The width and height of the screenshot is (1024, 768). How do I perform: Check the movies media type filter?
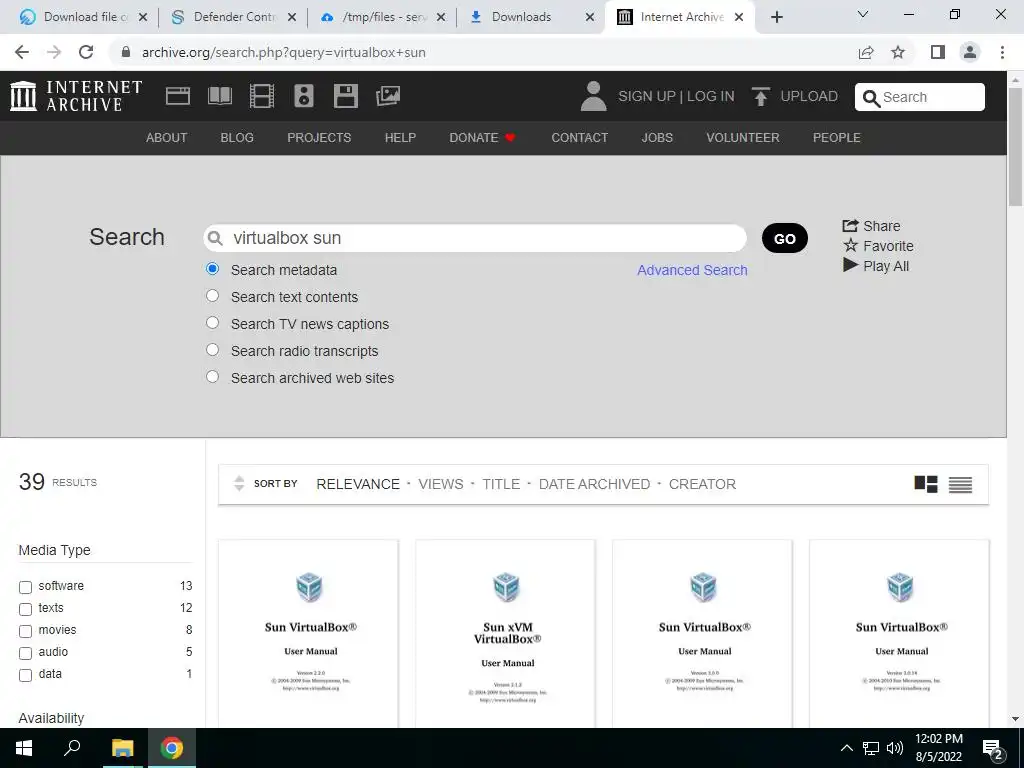[x=25, y=632]
